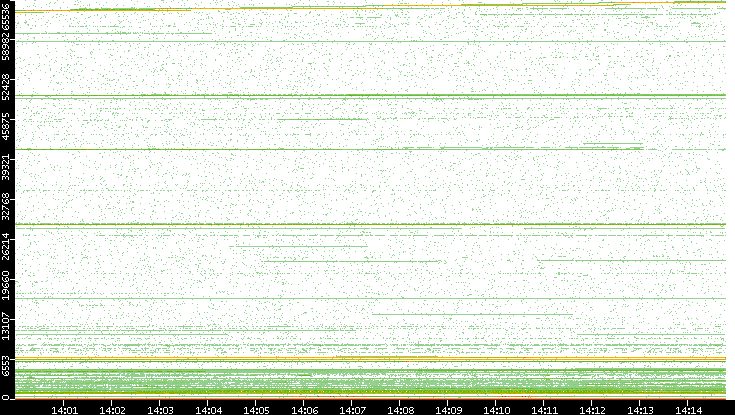This screenshot has width=735, height=415.
Task: Select the 14:02 time axis label
Action: pyautogui.click(x=112, y=410)
